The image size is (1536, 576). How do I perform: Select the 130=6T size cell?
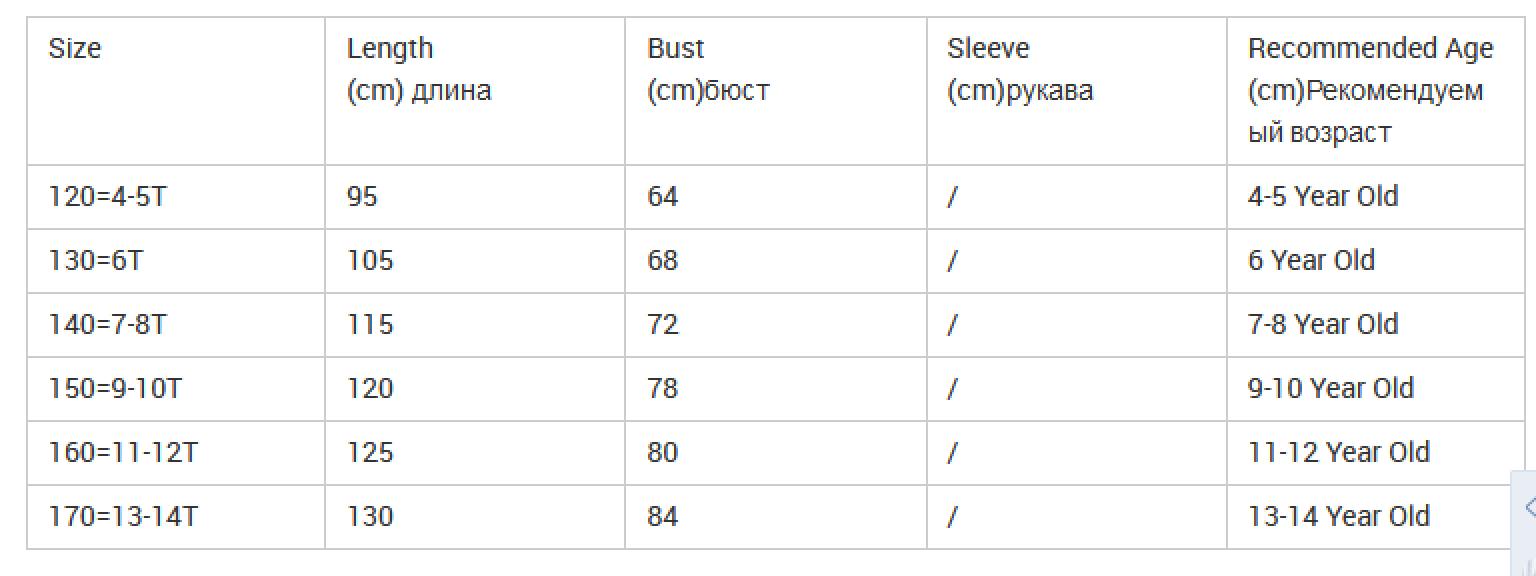click(x=175, y=261)
